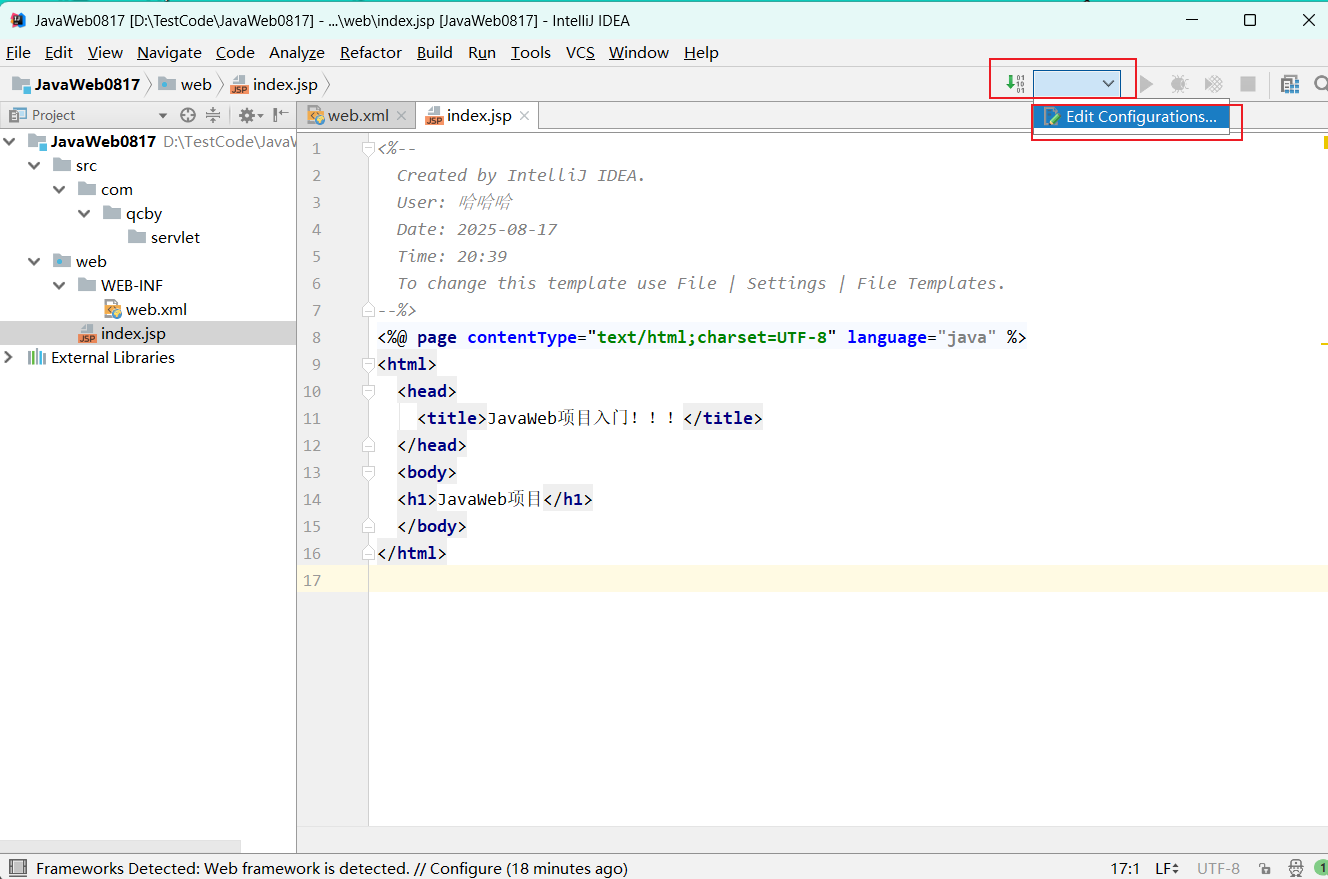Viewport: 1328px width, 879px height.
Task: Click the Debug bug icon
Action: point(1179,84)
